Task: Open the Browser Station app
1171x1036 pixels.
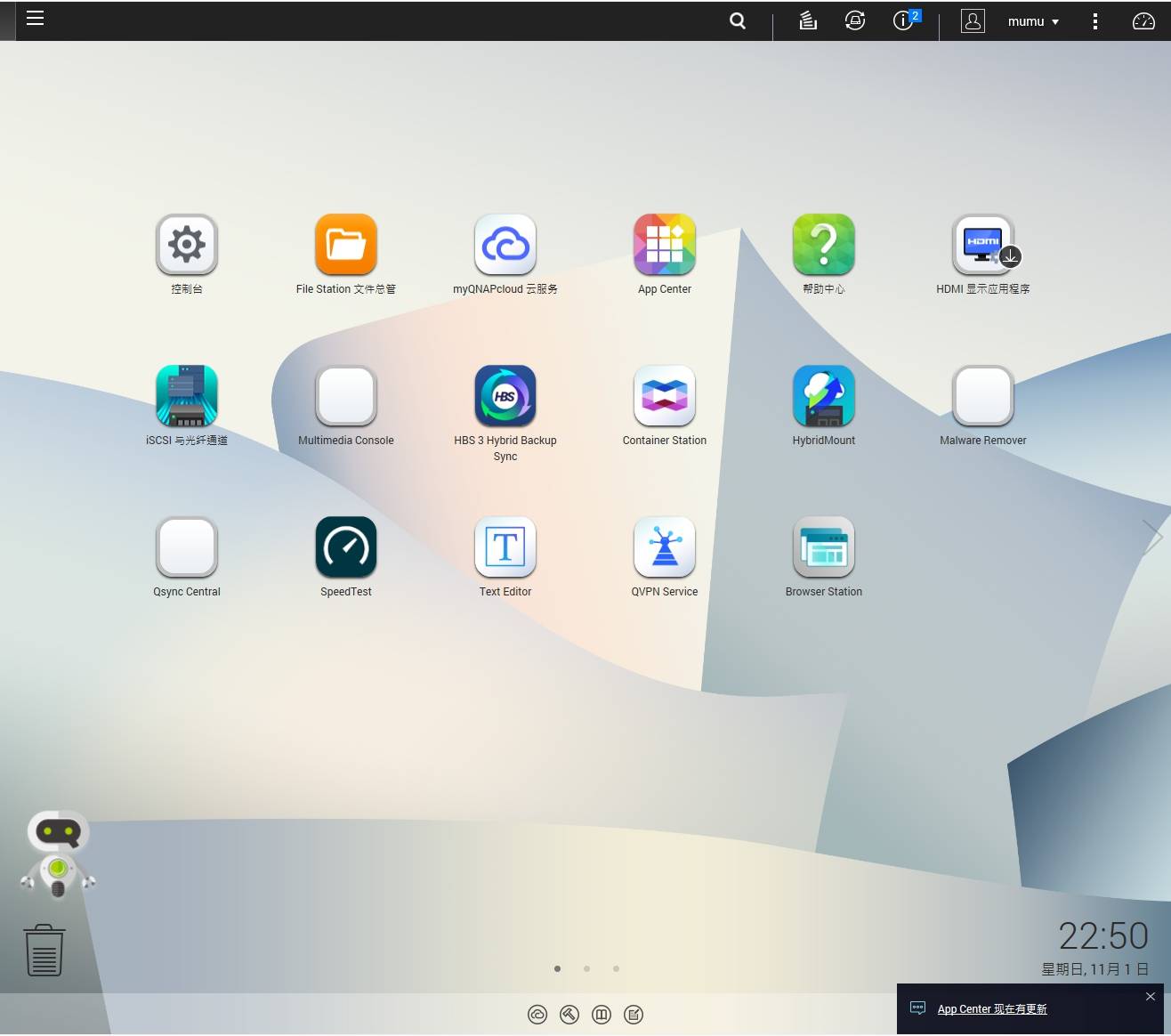Action: pyautogui.click(x=823, y=547)
